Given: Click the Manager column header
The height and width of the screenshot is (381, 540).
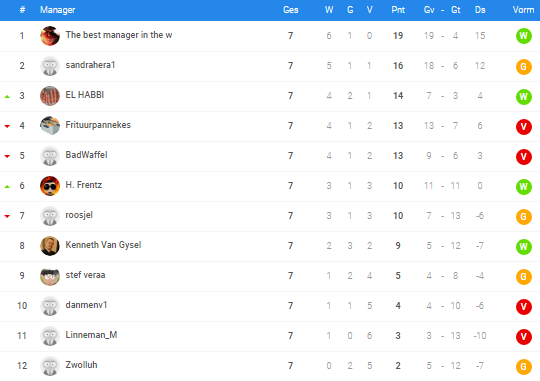Looking at the screenshot, I should (58, 10).
